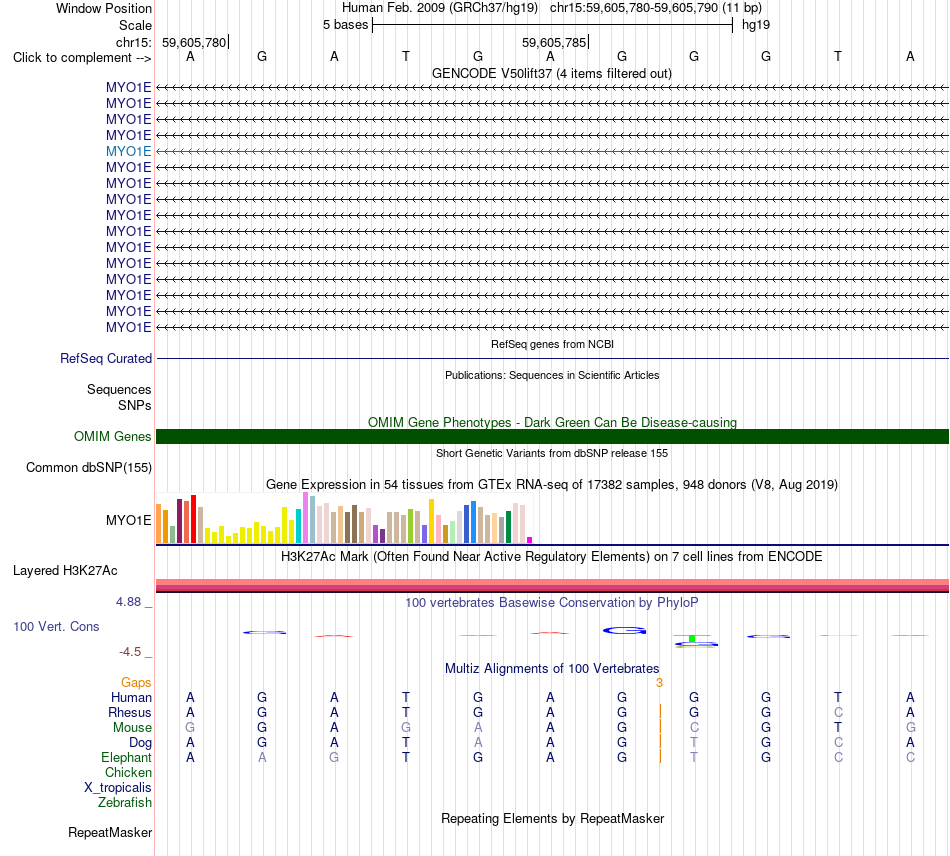
Task: Select the light-blue highlighted MYO1E transcript label
Action: tap(128, 151)
